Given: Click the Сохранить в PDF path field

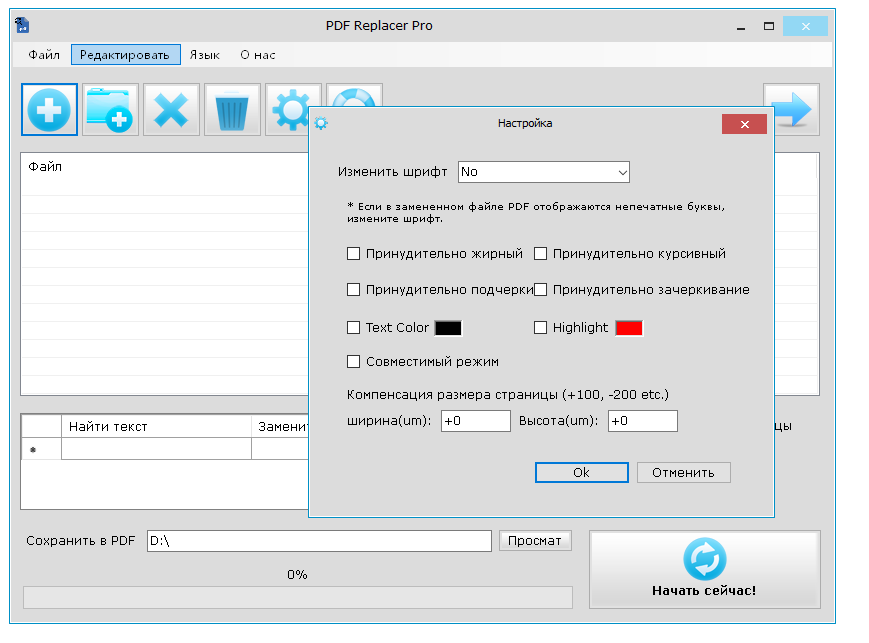Looking at the screenshot, I should 319,541.
